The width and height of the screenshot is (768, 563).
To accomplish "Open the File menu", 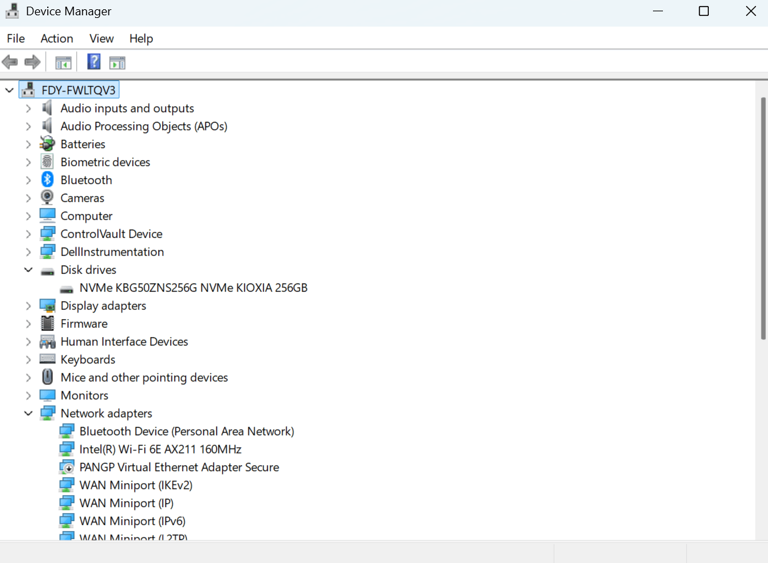I will (16, 38).
